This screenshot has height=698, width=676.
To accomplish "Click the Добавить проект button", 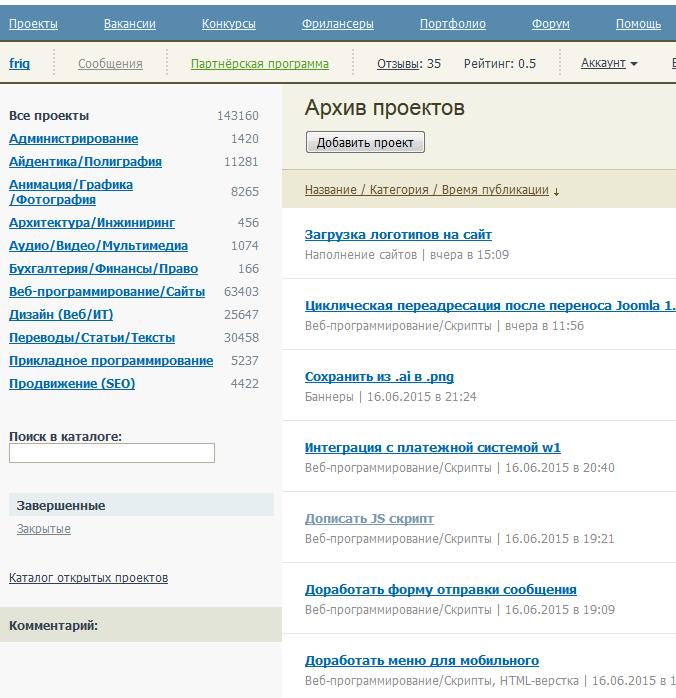I will (x=365, y=143).
